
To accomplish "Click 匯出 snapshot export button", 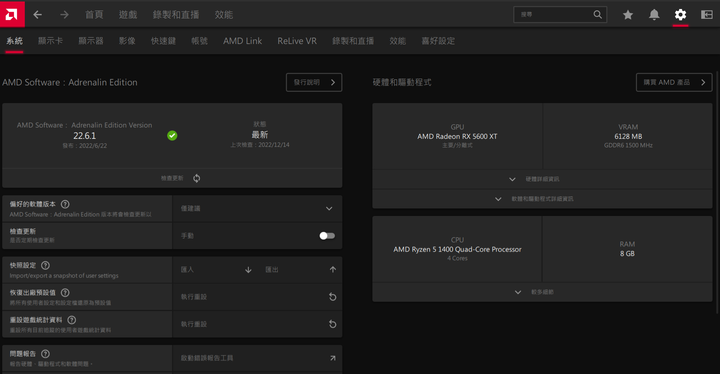I will [x=272, y=270].
